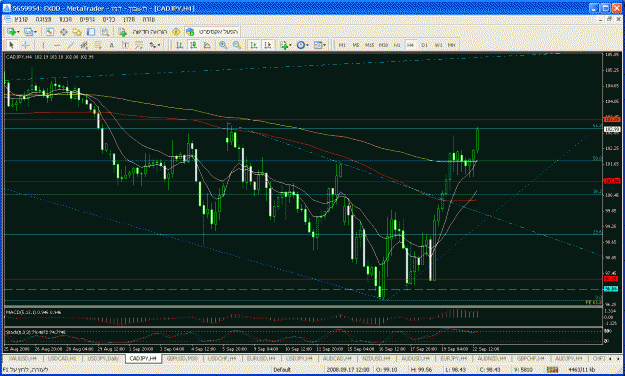Switch chart to line chart mode
The height and width of the screenshot is (376, 625).
click(207, 45)
